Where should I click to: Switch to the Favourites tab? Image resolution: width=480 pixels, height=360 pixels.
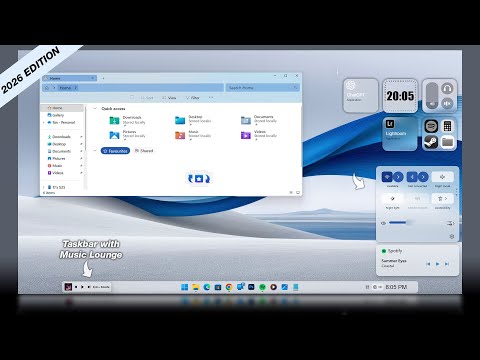(x=115, y=151)
